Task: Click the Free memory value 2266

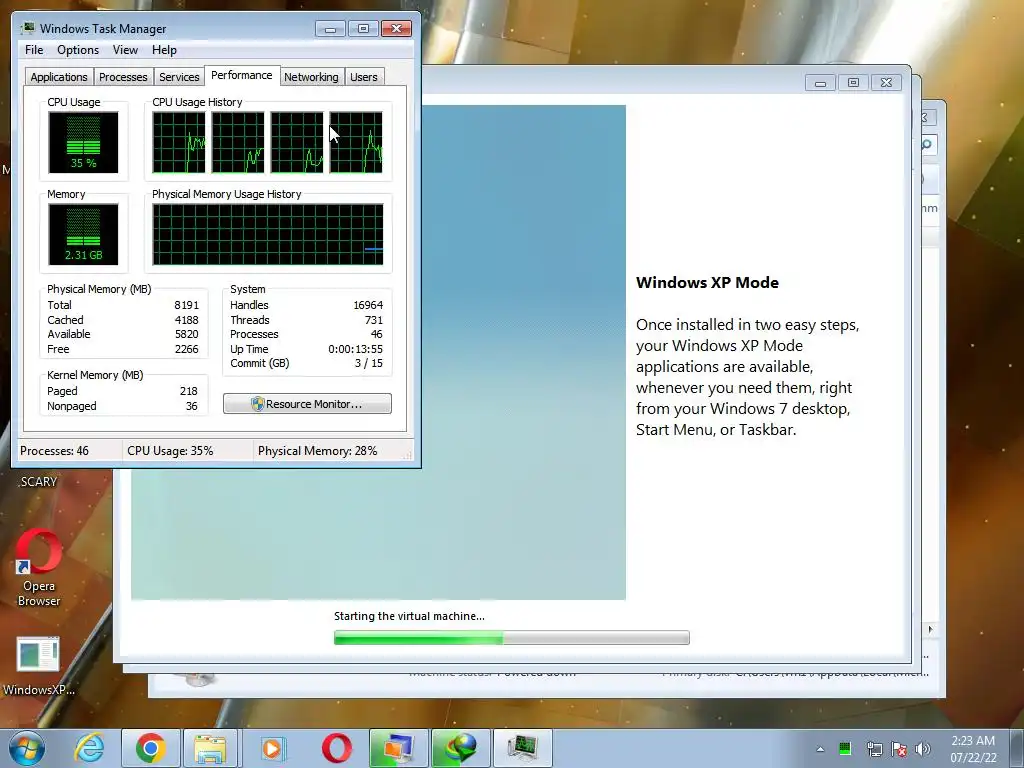Action: 186,349
